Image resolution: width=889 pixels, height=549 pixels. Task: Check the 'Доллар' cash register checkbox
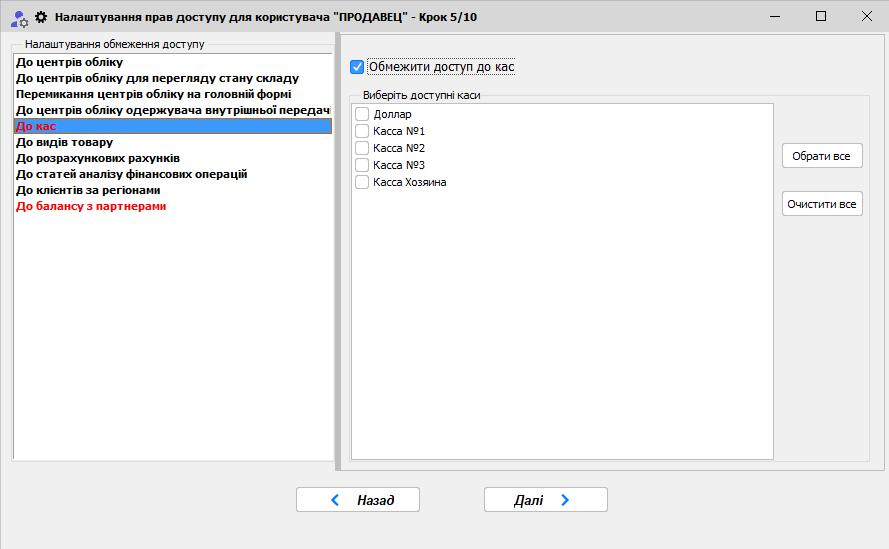[x=362, y=115]
